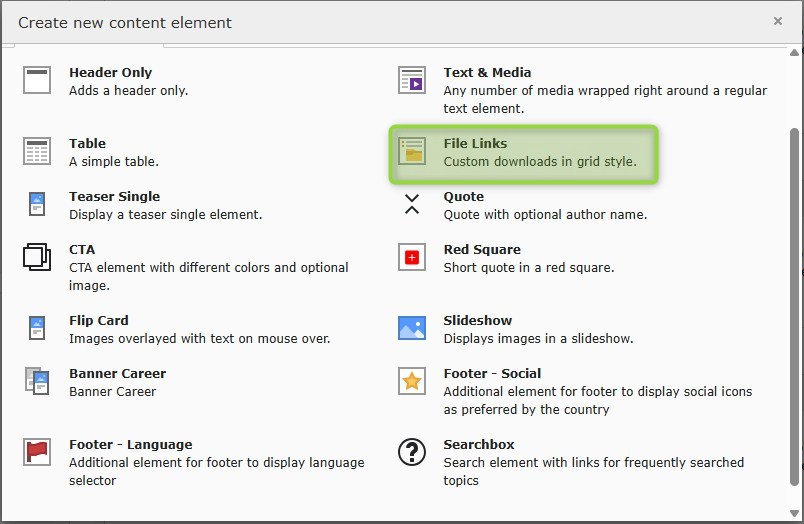Select the Table content element icon
This screenshot has width=804, height=524.
coord(37,151)
